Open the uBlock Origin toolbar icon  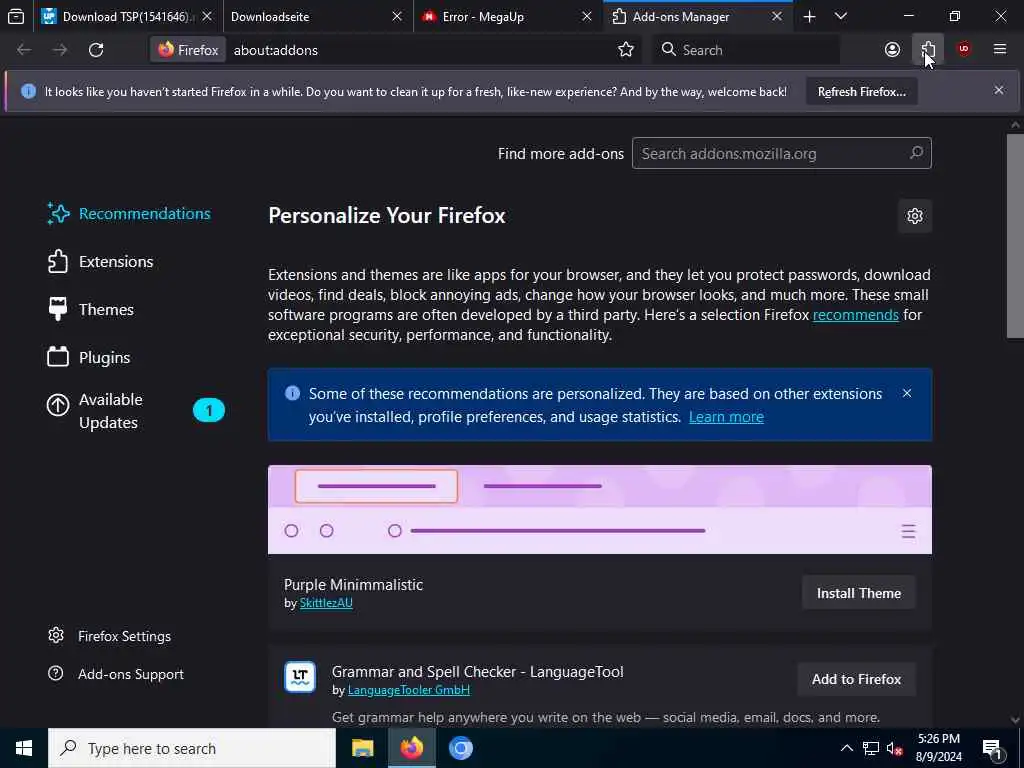coord(964,50)
